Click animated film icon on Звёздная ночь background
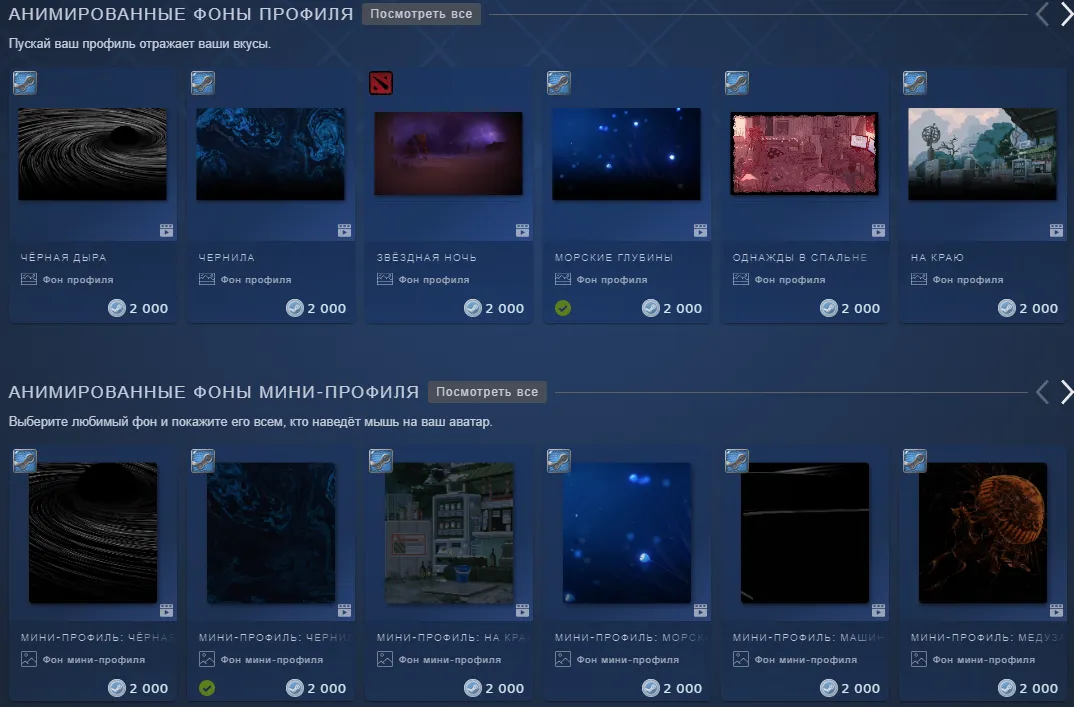The width and height of the screenshot is (1074, 707). (x=523, y=231)
